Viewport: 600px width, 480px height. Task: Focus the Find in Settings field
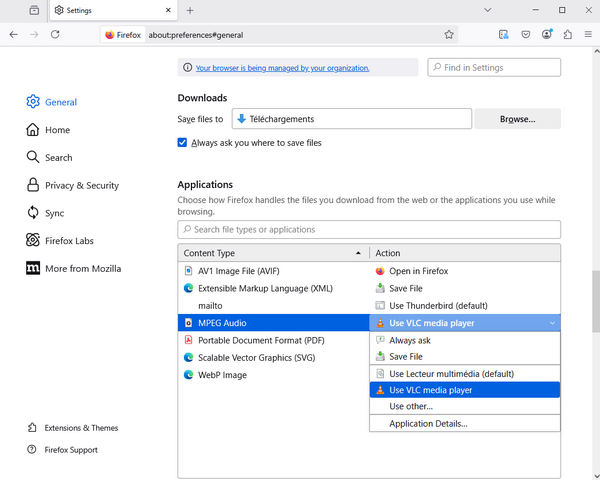click(494, 67)
